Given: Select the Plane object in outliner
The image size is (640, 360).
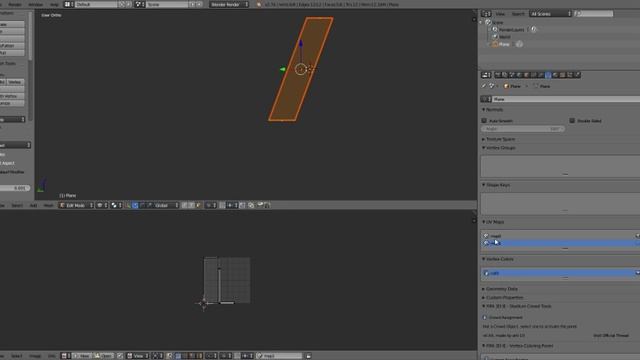Looking at the screenshot, I should (504, 44).
